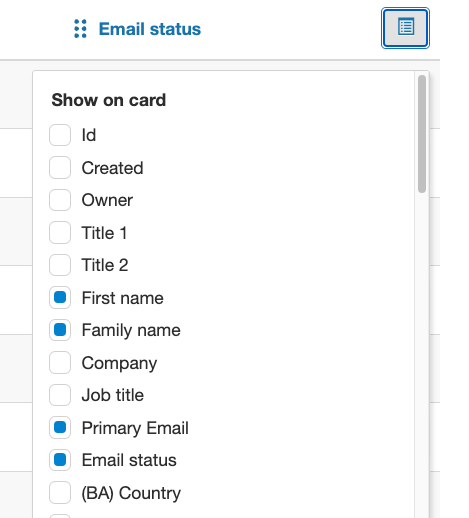The image size is (469, 518).
Task: Toggle the Title 2 checkbox
Action: (60, 265)
